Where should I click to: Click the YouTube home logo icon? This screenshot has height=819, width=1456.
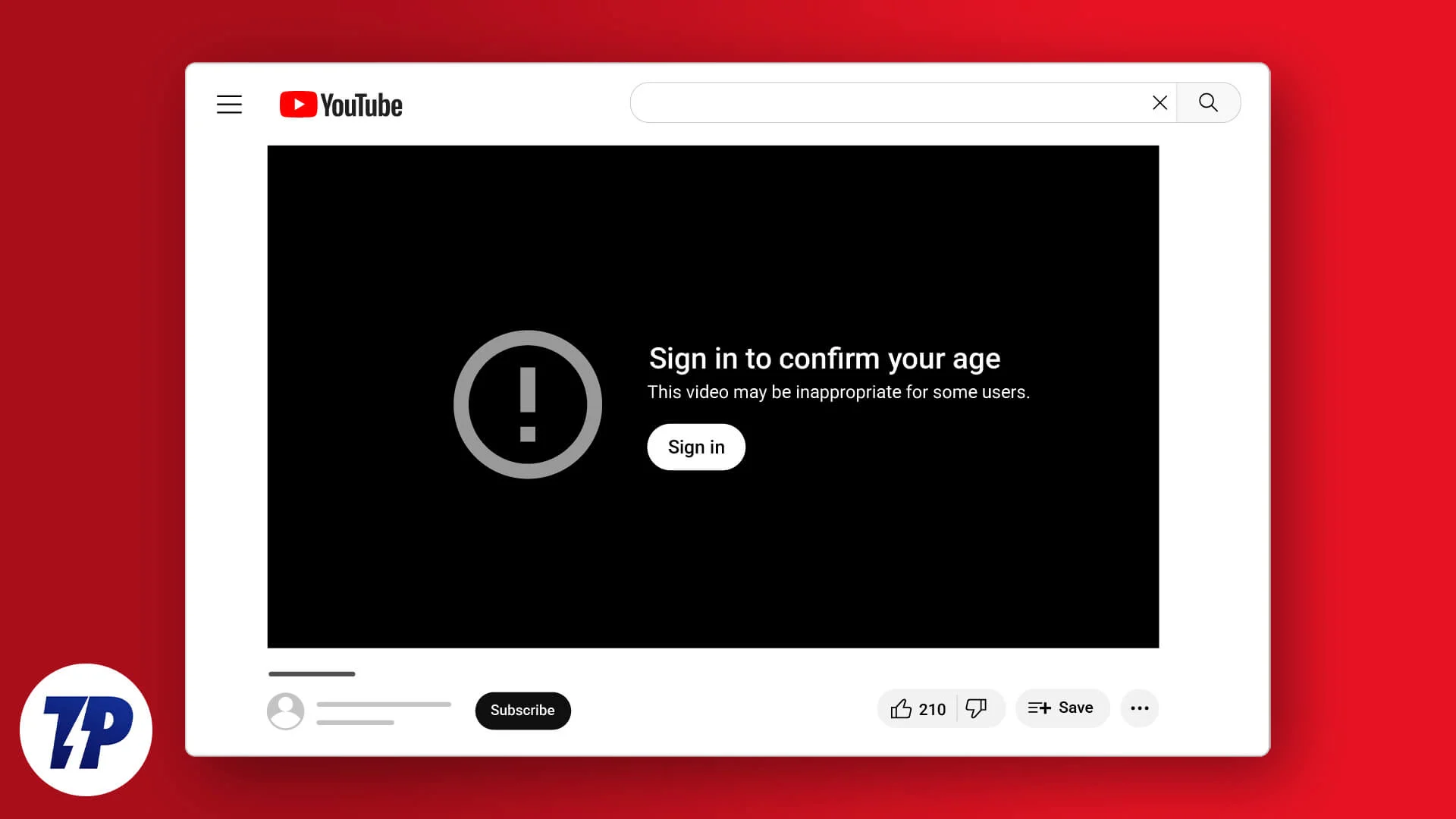coord(340,104)
